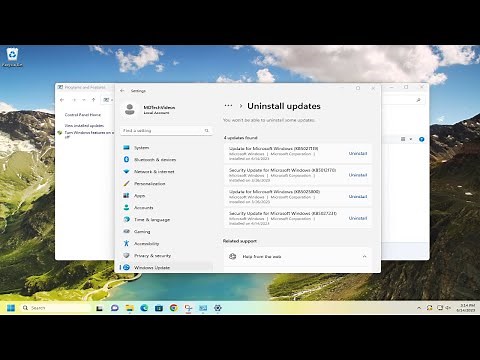Click up arrow in Programs and Features window
Viewport: 480px width, 360px height.
[94, 100]
